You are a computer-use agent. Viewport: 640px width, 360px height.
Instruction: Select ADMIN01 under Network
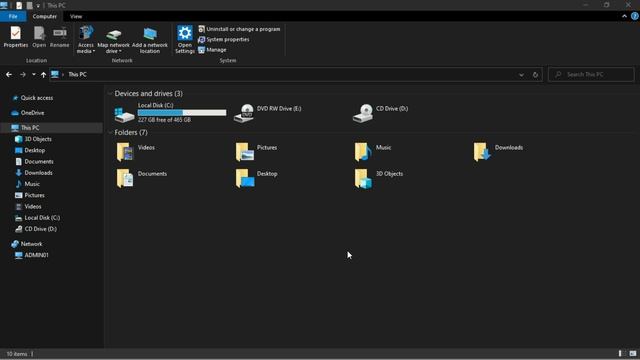(36, 255)
